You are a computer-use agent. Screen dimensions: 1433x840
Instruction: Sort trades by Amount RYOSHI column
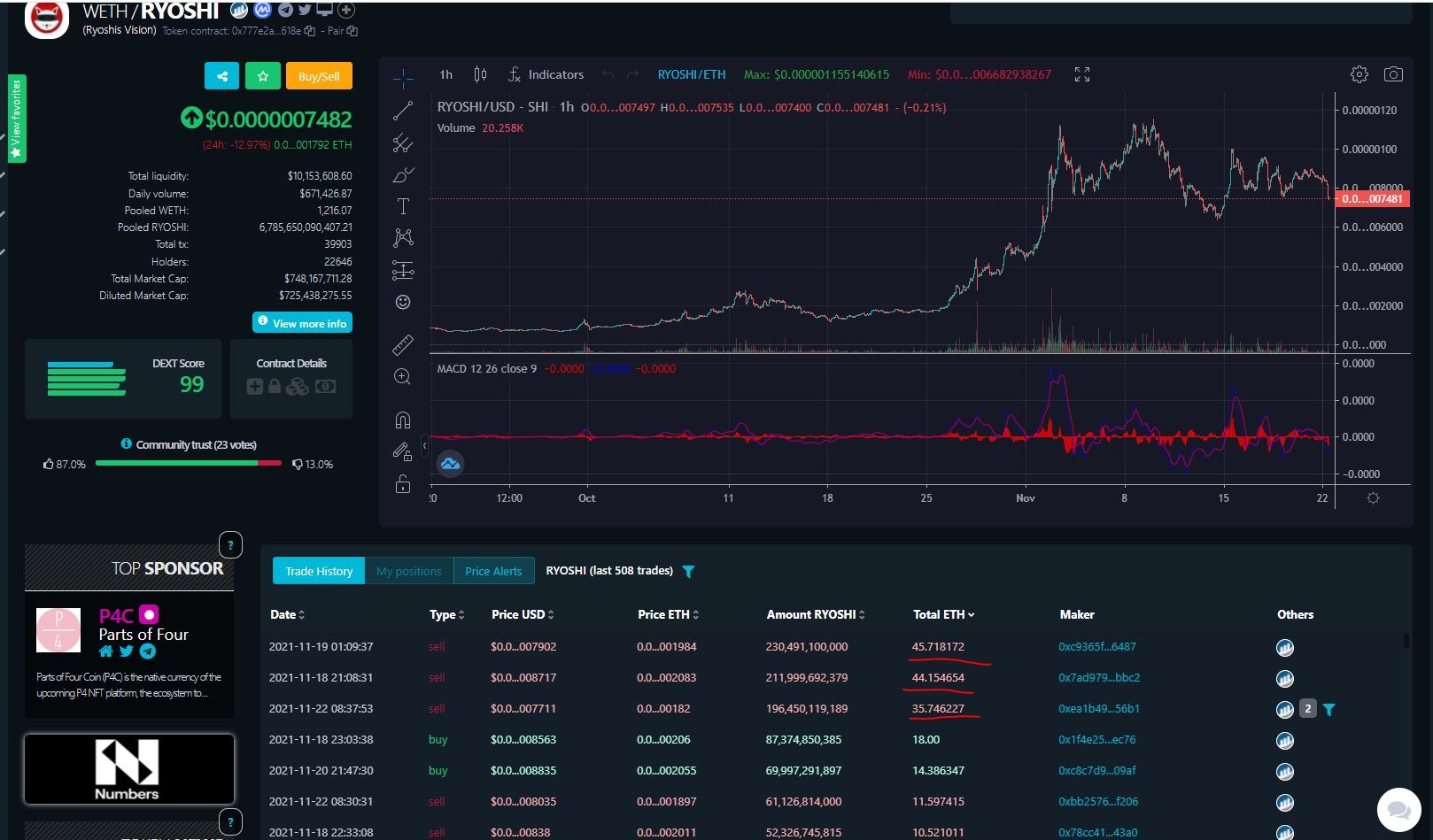816,614
